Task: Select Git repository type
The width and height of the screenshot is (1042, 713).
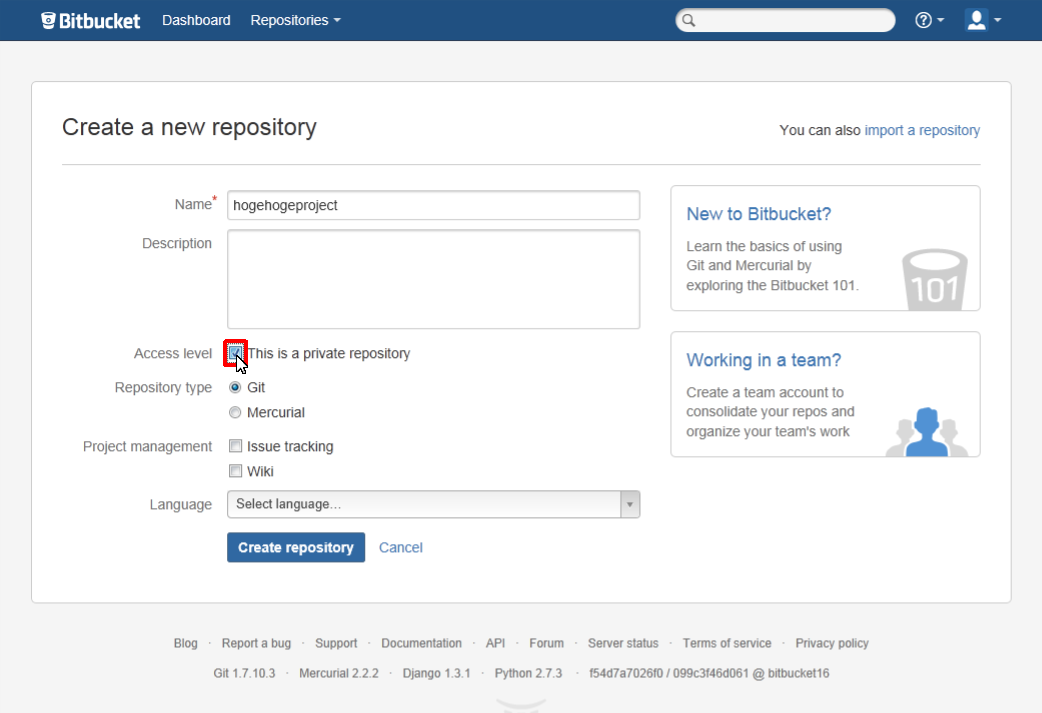Action: [x=235, y=387]
